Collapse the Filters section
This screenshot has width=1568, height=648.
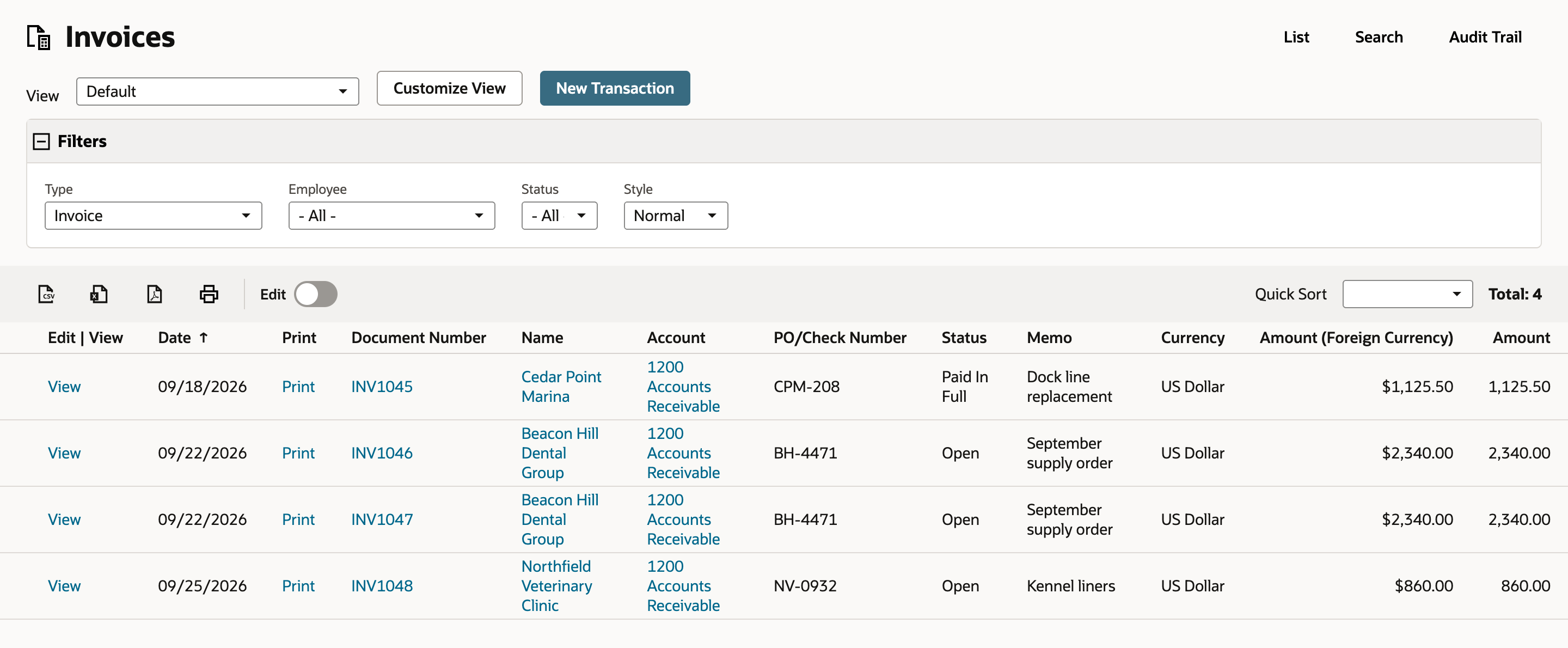[x=41, y=141]
